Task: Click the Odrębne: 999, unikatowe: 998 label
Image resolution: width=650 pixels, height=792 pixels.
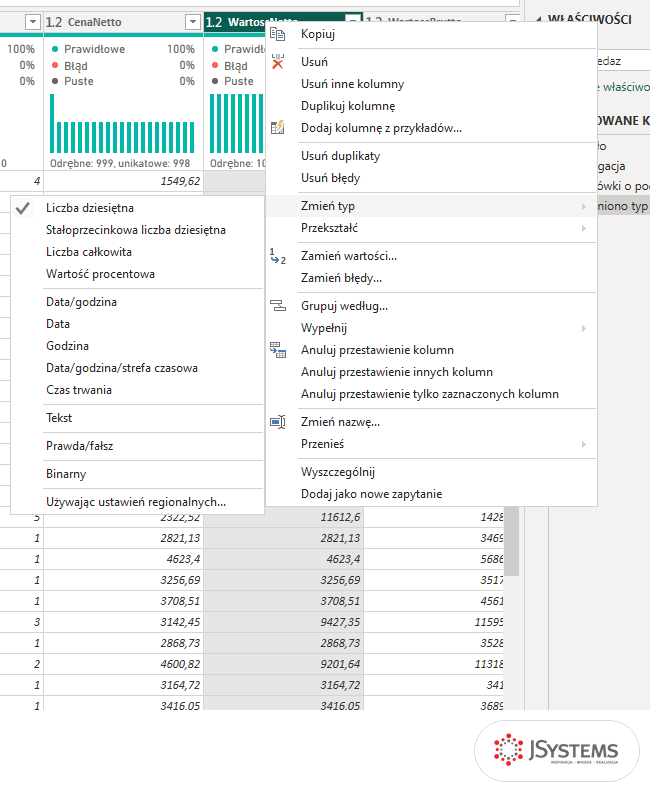Action: point(120,164)
